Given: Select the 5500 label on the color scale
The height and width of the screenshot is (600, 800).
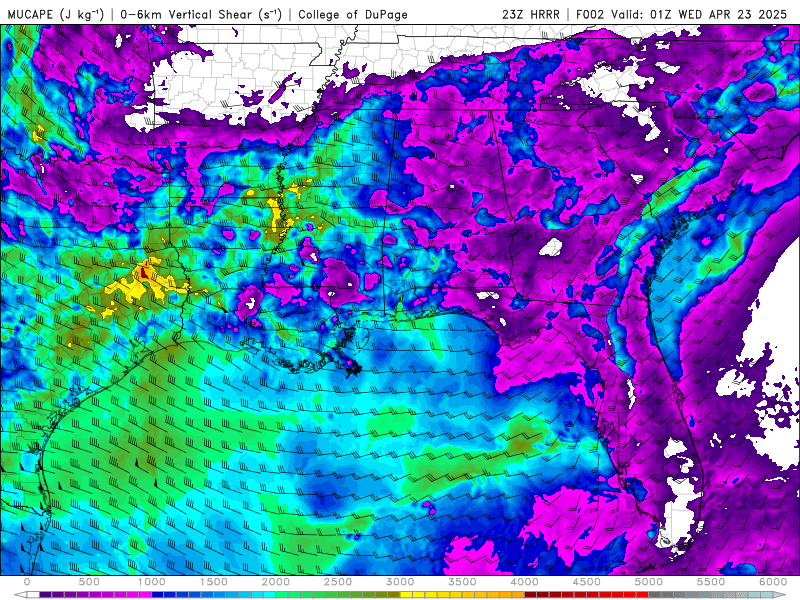Looking at the screenshot, I should point(711,582).
